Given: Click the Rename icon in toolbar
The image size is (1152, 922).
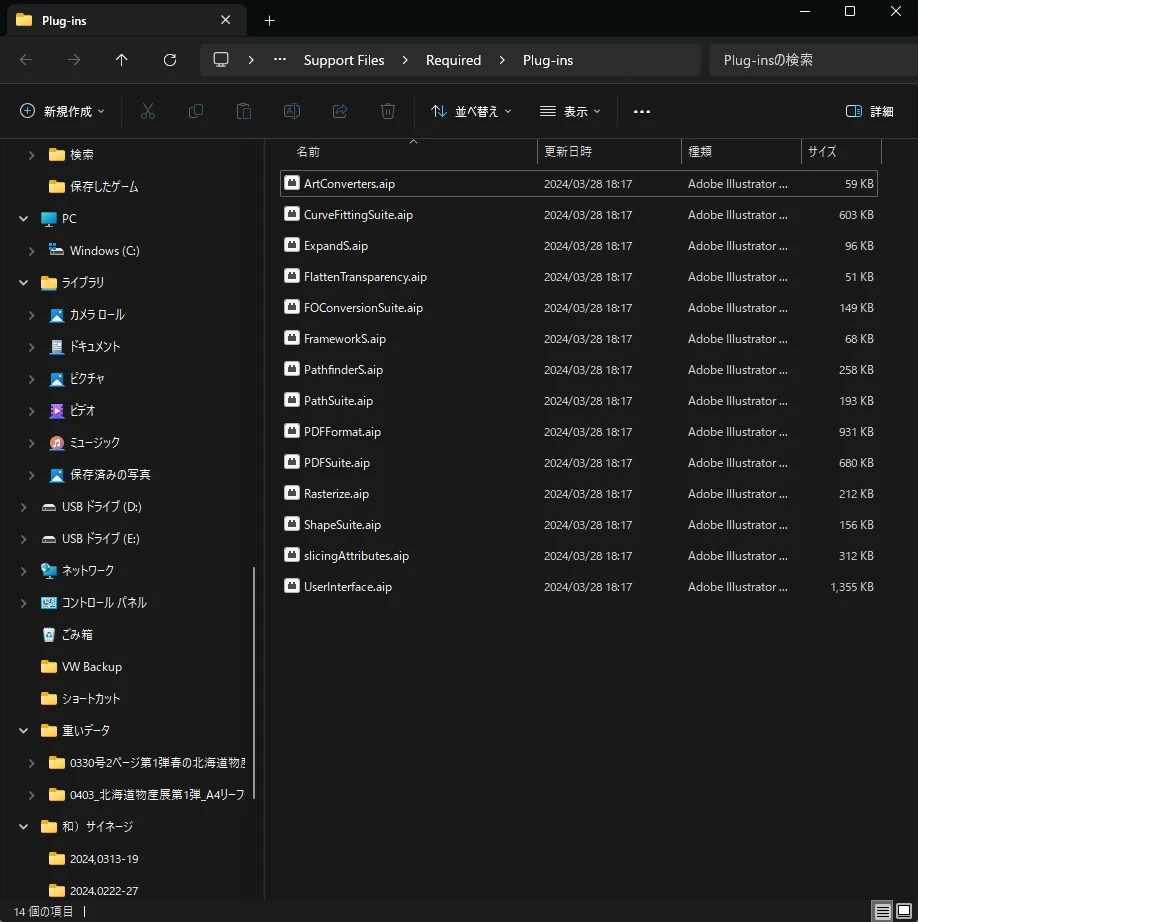Looking at the screenshot, I should (292, 111).
